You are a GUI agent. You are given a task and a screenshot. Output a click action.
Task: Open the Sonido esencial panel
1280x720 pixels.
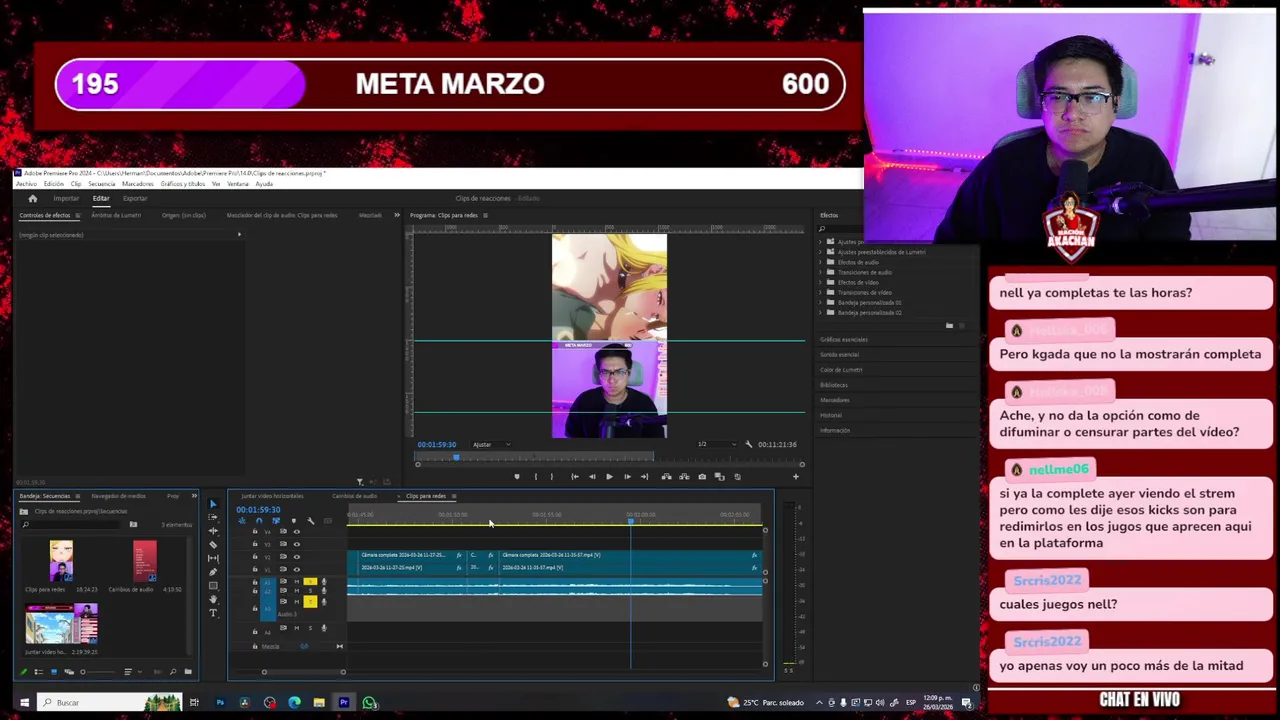coord(839,354)
